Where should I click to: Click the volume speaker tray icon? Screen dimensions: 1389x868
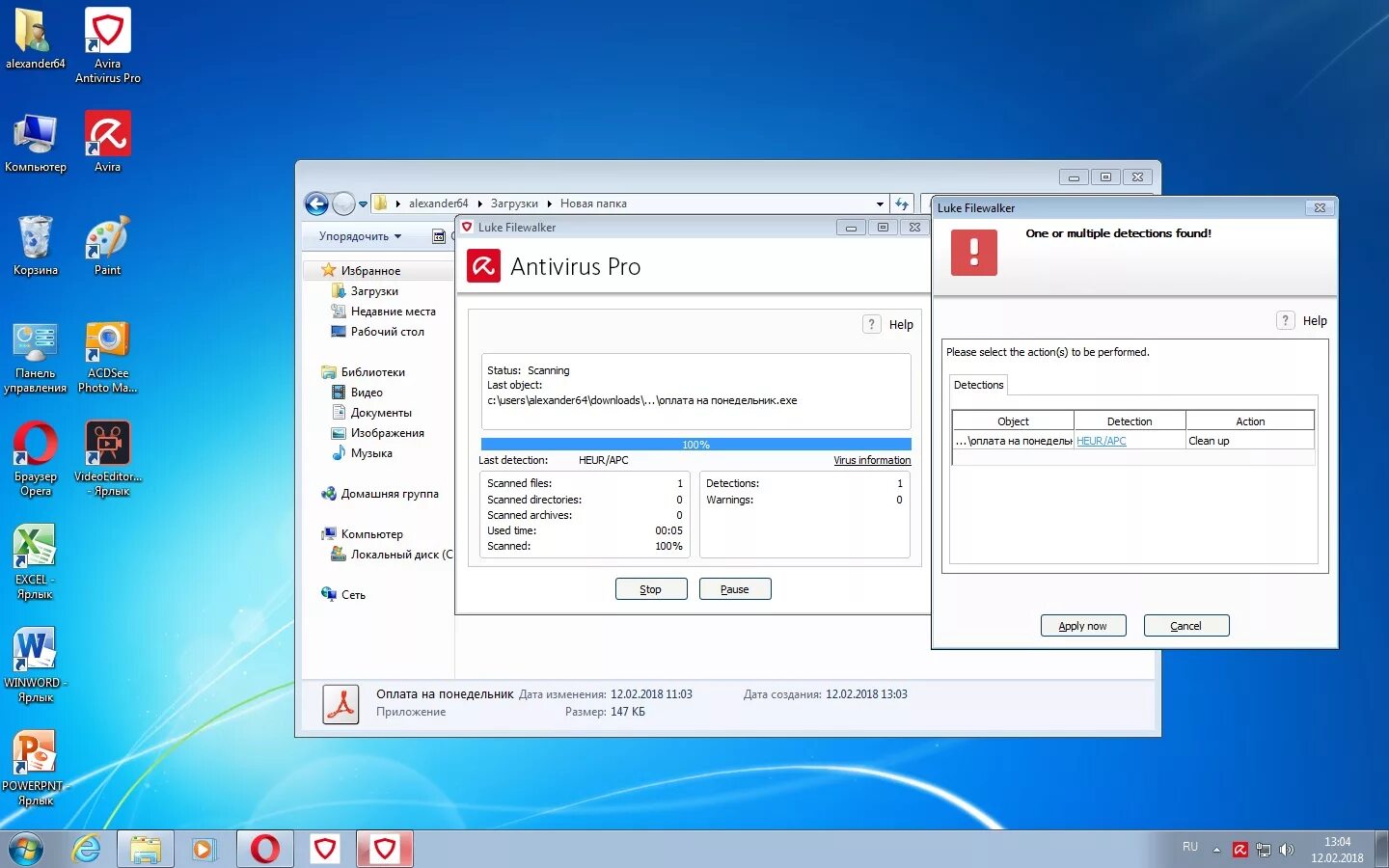point(1286,850)
